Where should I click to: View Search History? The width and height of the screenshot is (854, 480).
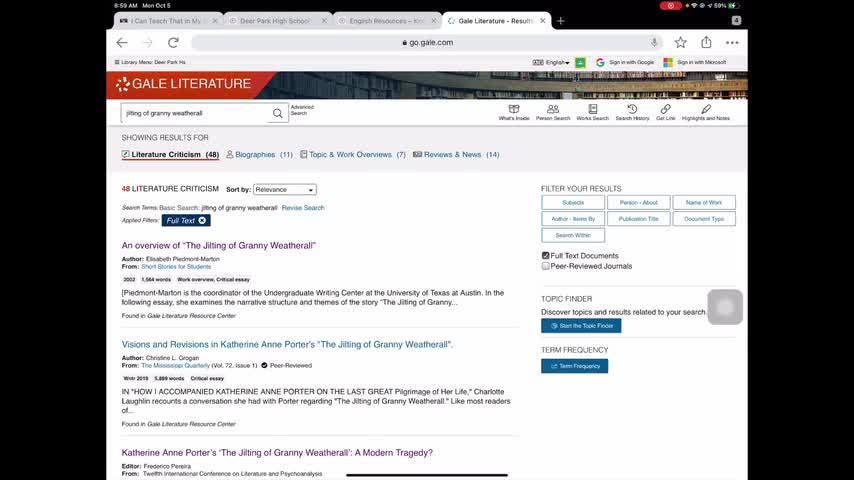pos(632,111)
